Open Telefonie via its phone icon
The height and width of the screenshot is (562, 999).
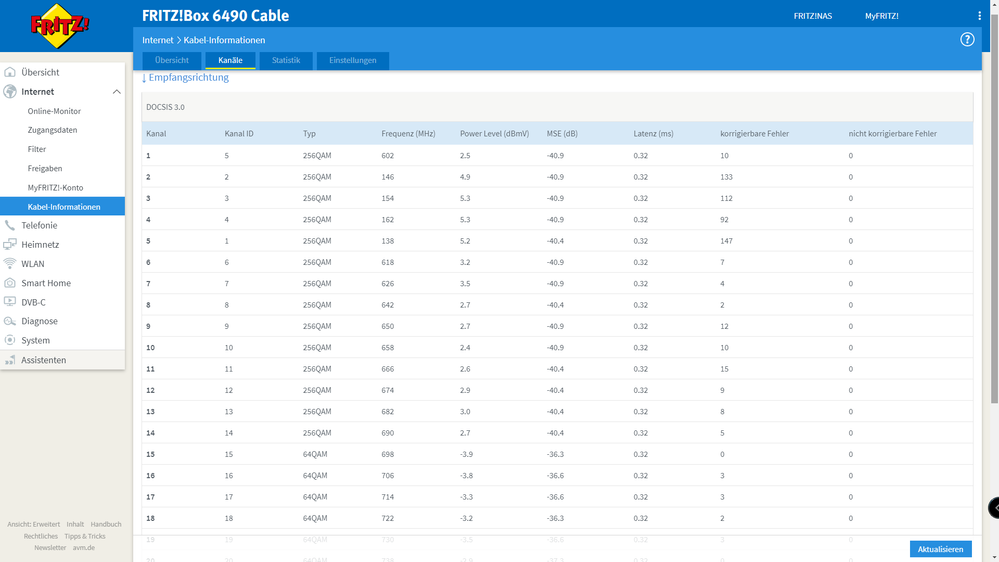pyautogui.click(x=11, y=226)
